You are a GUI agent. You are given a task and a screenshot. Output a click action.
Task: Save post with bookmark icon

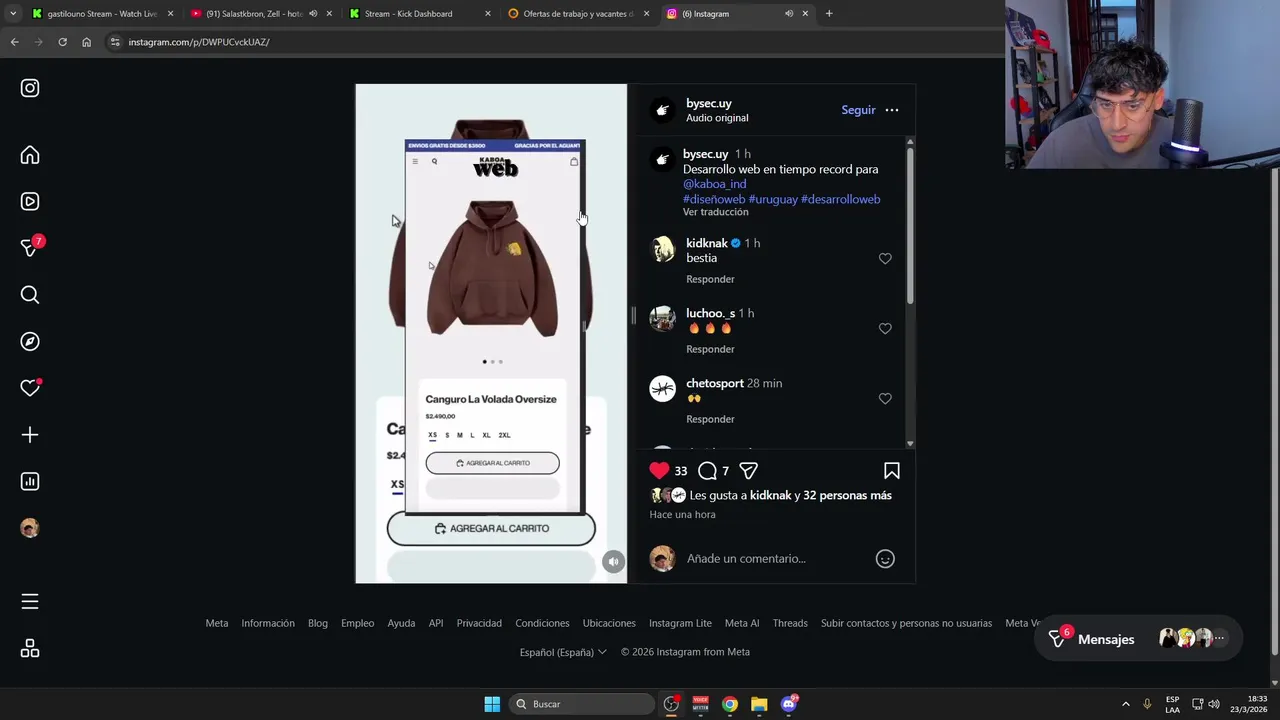coord(892,471)
